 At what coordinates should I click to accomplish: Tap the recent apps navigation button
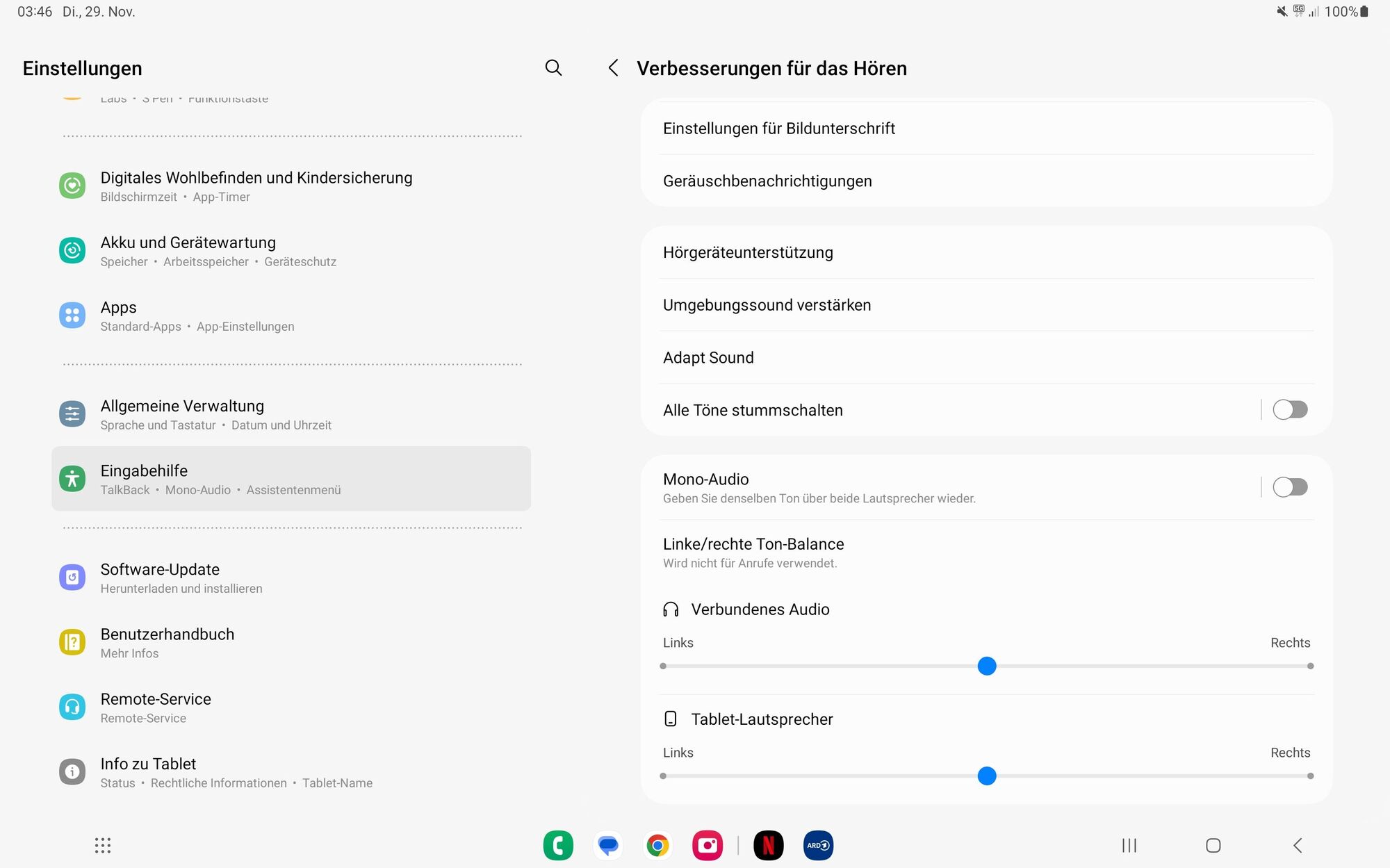(1129, 845)
